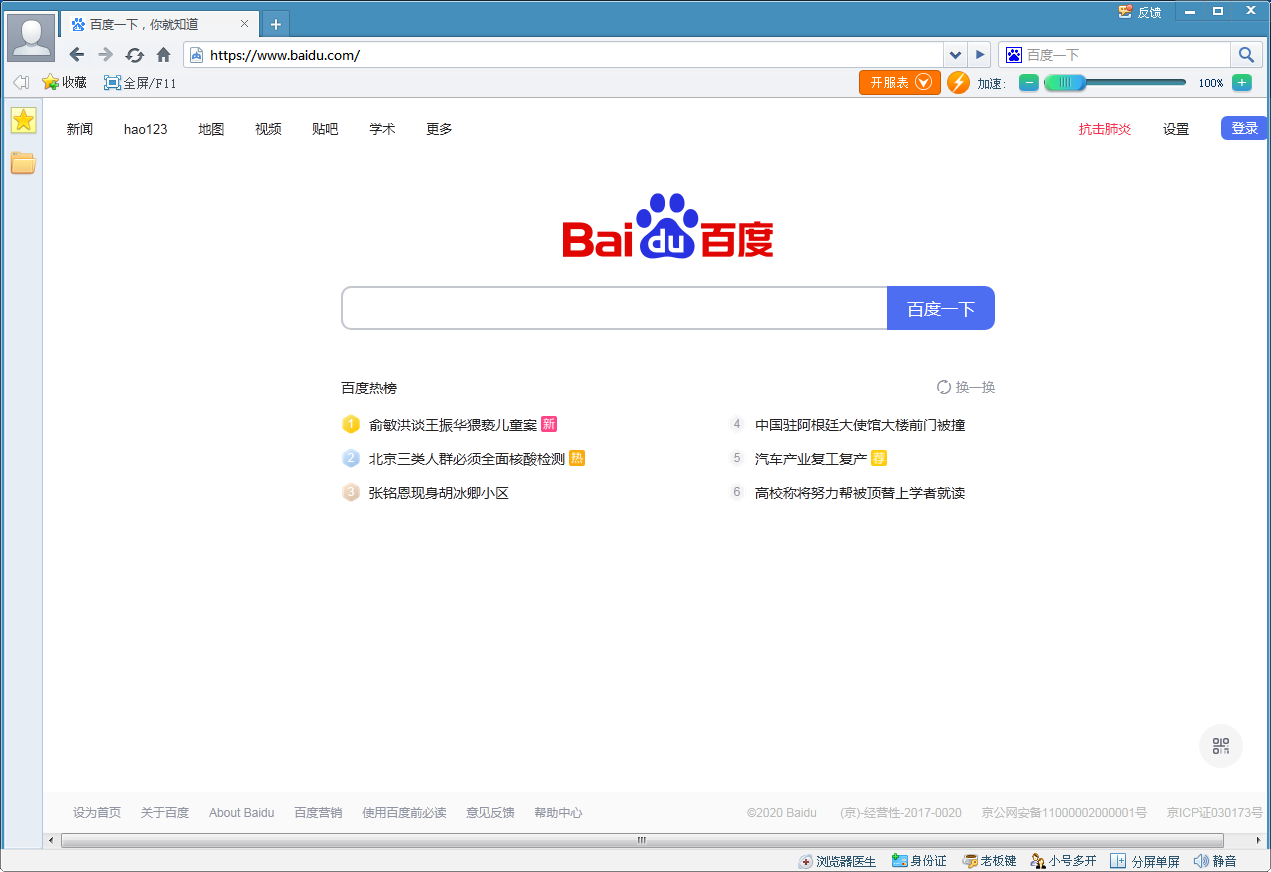Open 浏览器医生 in status bar
1271x872 pixels.
tap(837, 861)
